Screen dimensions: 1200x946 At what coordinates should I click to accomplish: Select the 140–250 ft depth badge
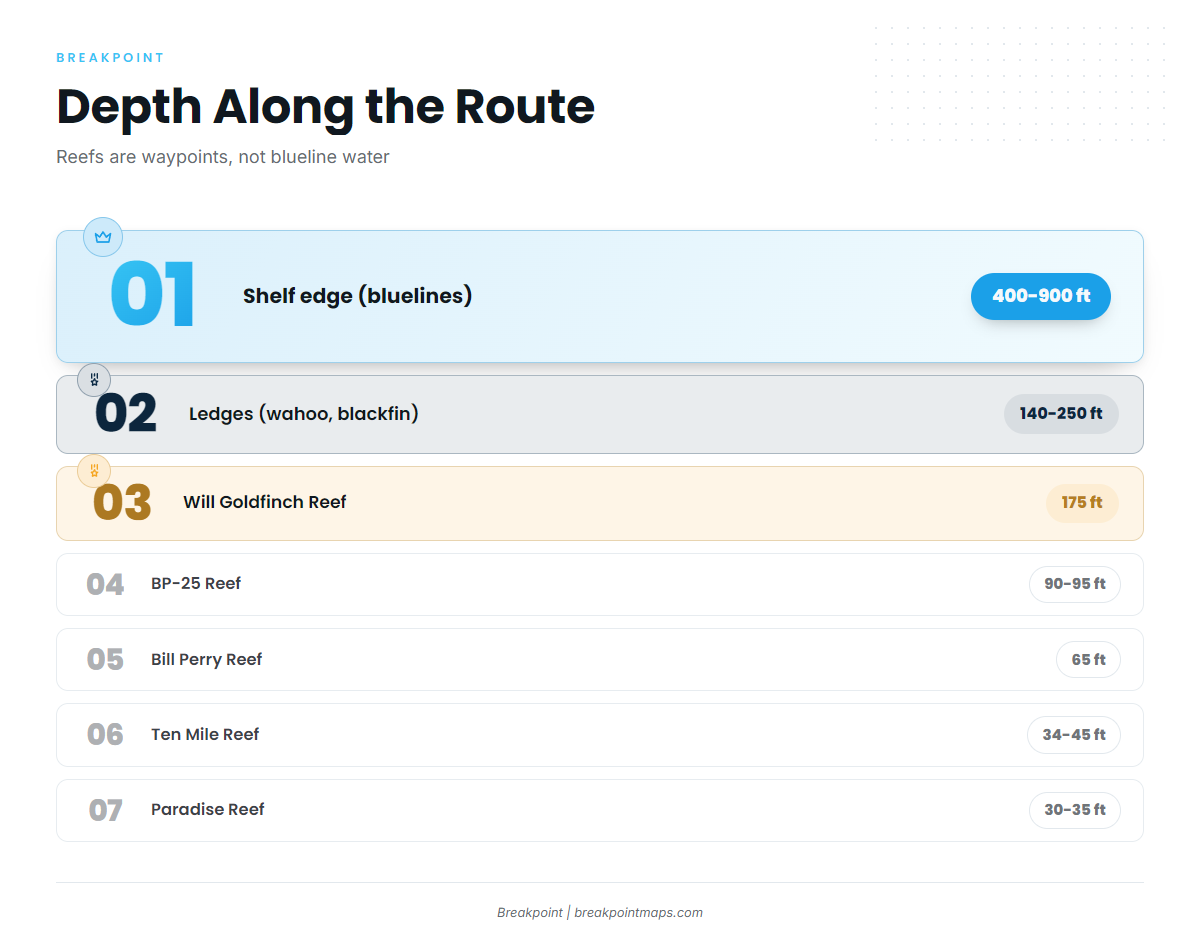point(1061,414)
